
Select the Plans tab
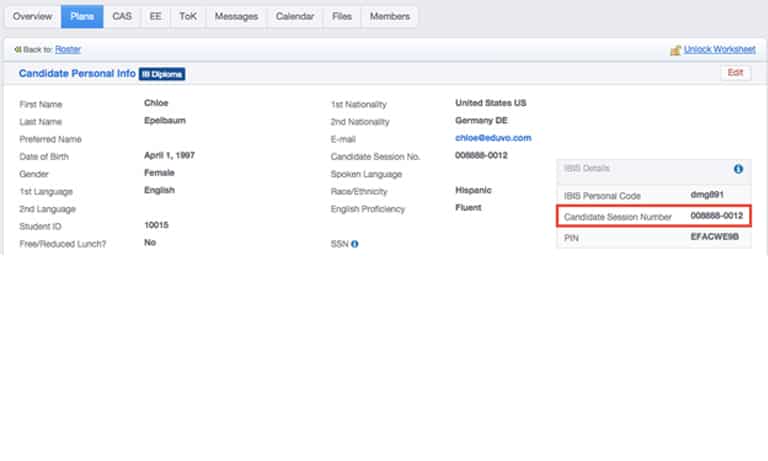coord(82,16)
